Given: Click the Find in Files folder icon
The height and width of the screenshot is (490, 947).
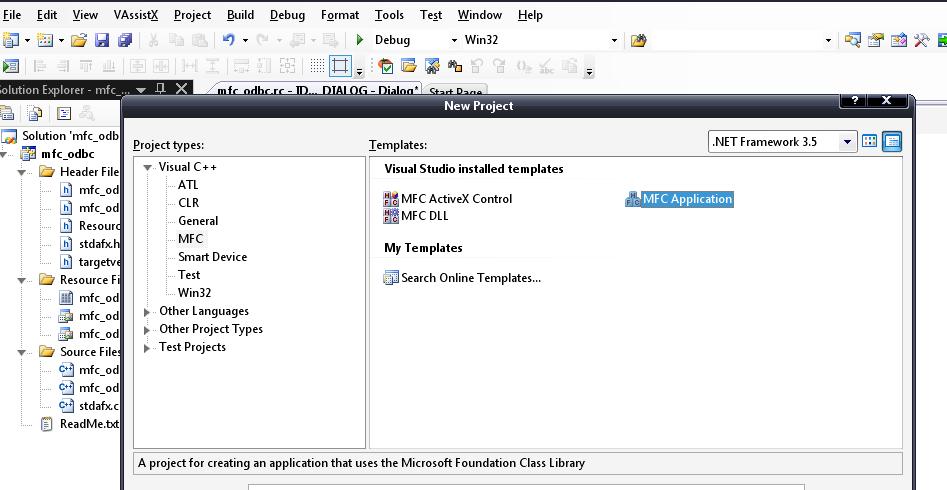Looking at the screenshot, I should click(x=638, y=40).
